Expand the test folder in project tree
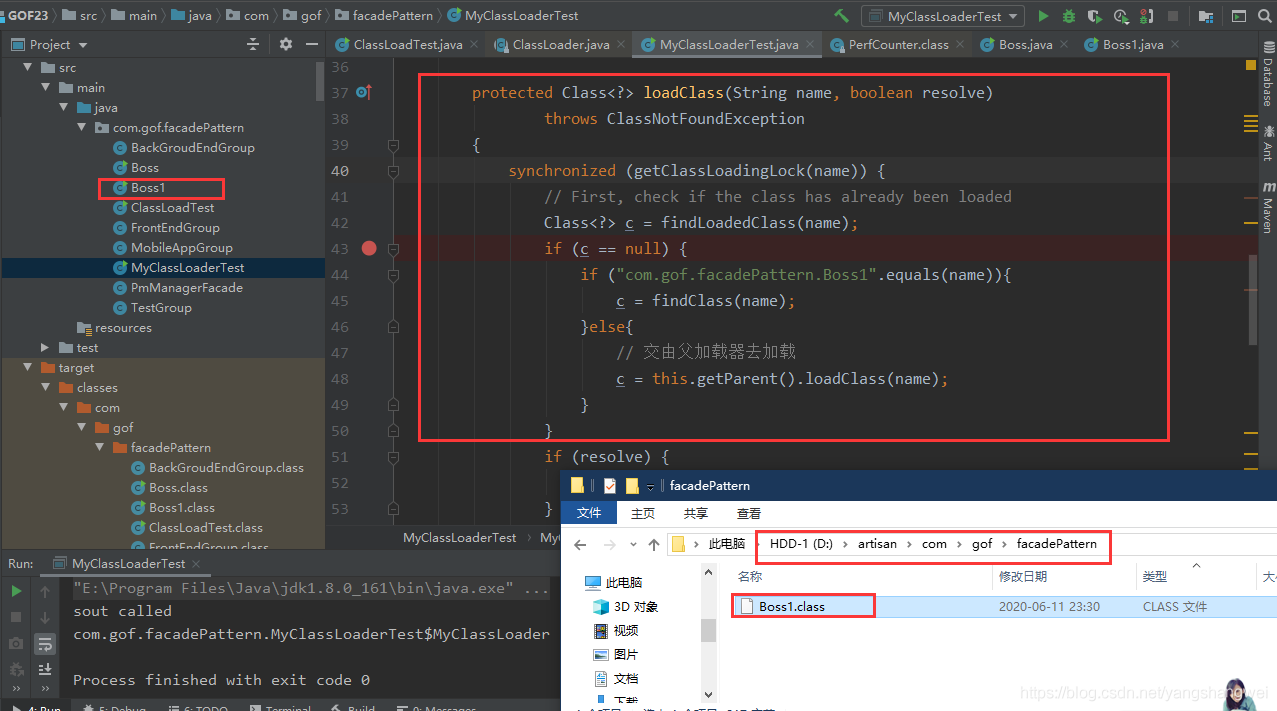The height and width of the screenshot is (711, 1277). click(x=45, y=348)
